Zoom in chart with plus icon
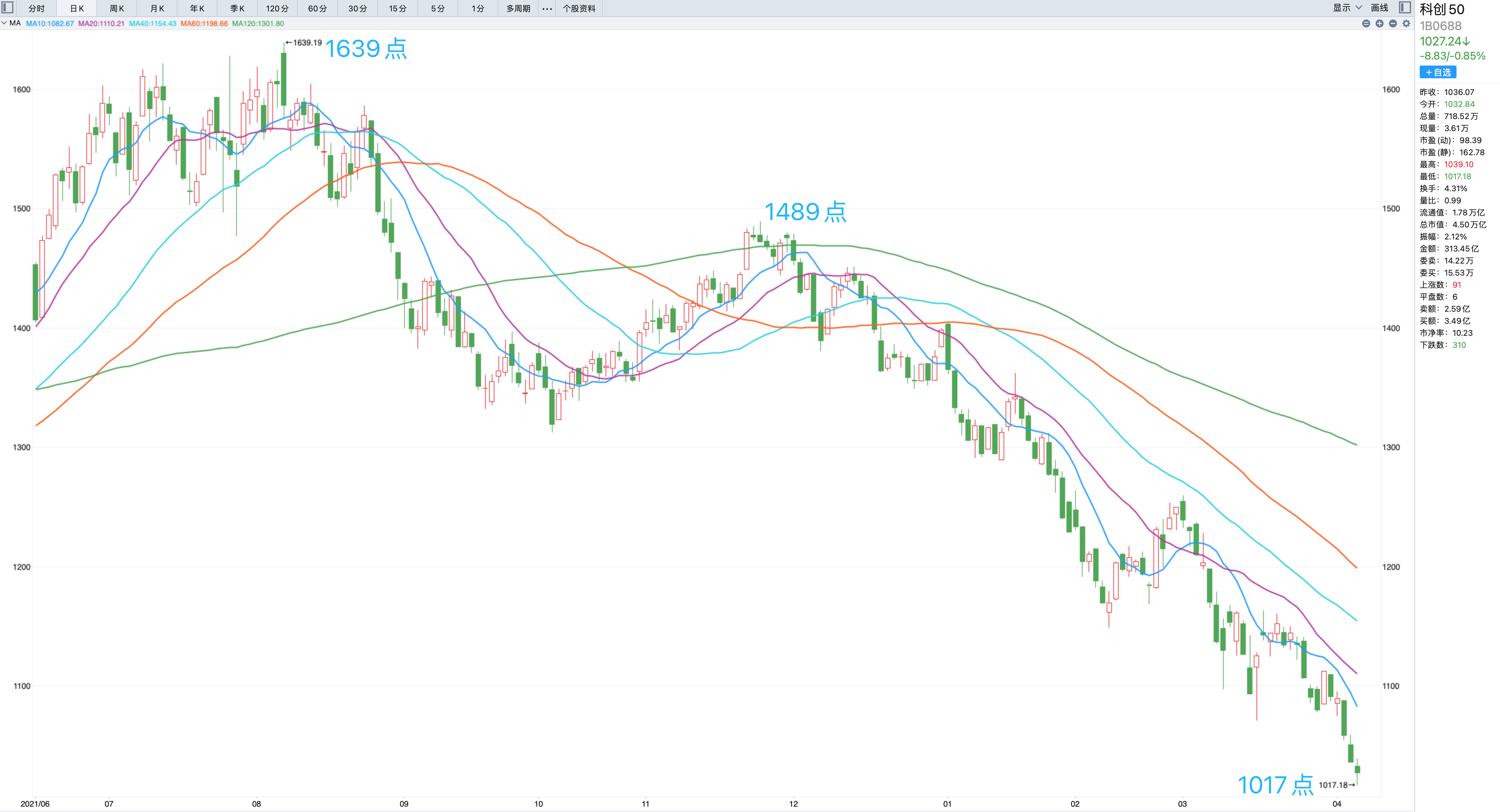This screenshot has height=812, width=1500. (1380, 23)
